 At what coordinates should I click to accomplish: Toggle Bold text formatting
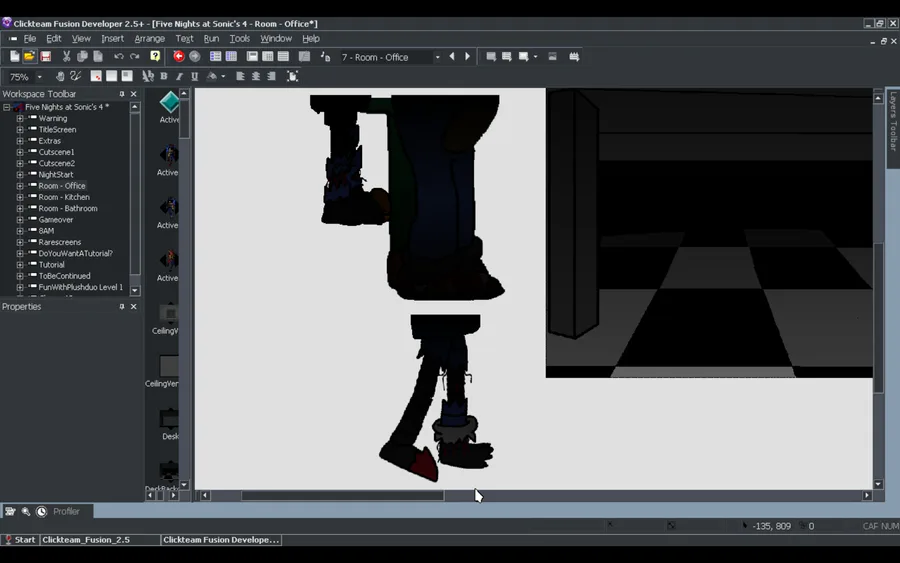click(164, 77)
